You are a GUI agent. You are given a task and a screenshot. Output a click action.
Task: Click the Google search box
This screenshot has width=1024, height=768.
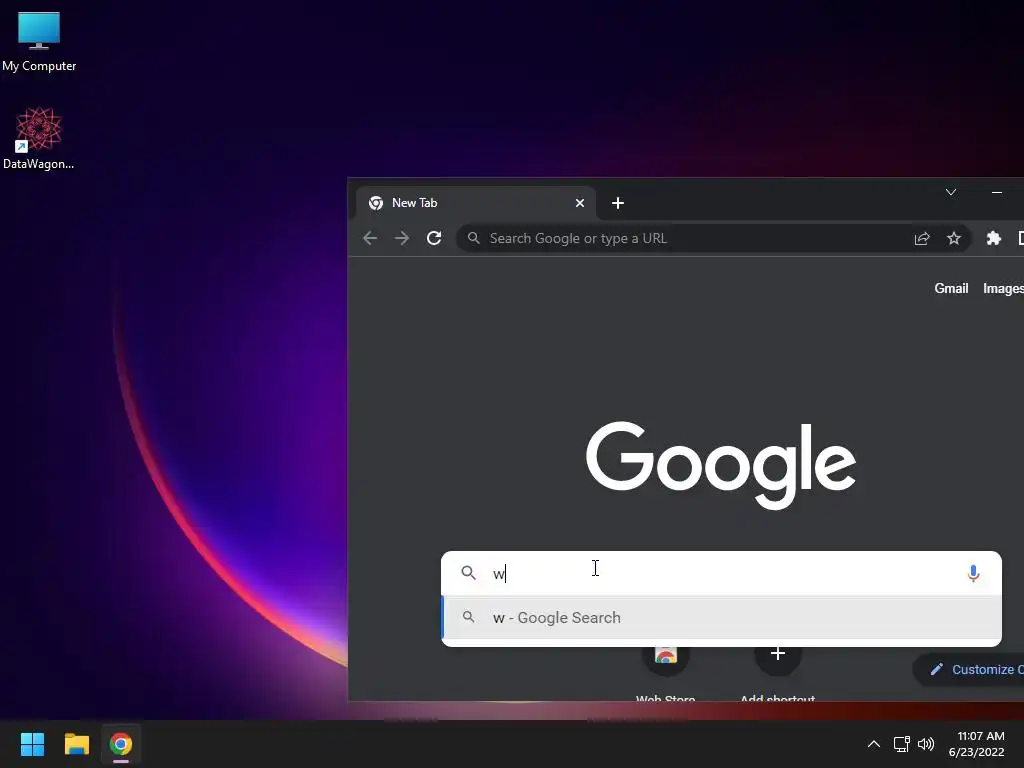click(x=721, y=573)
